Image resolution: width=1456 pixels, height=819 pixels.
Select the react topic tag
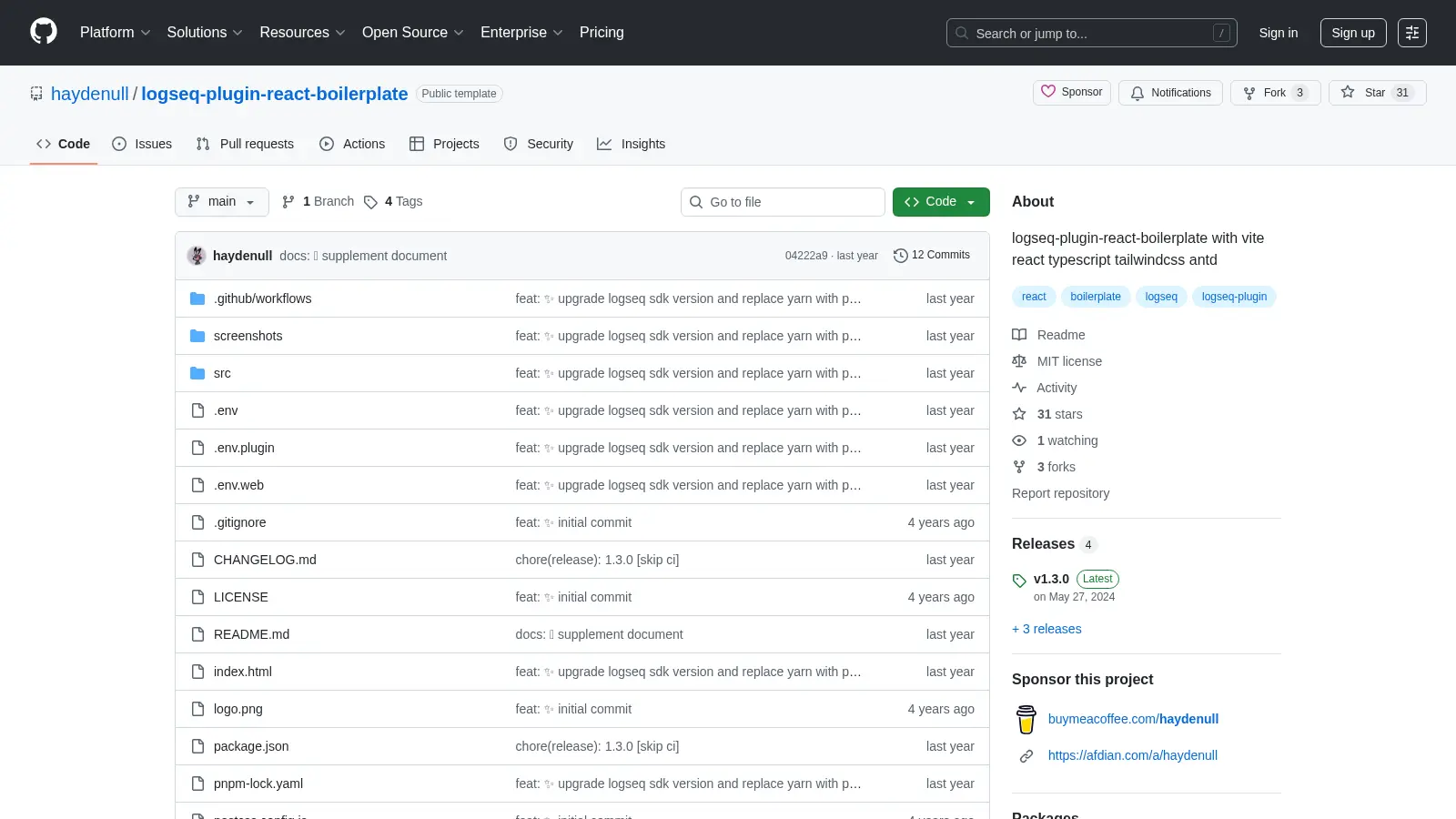tap(1034, 297)
